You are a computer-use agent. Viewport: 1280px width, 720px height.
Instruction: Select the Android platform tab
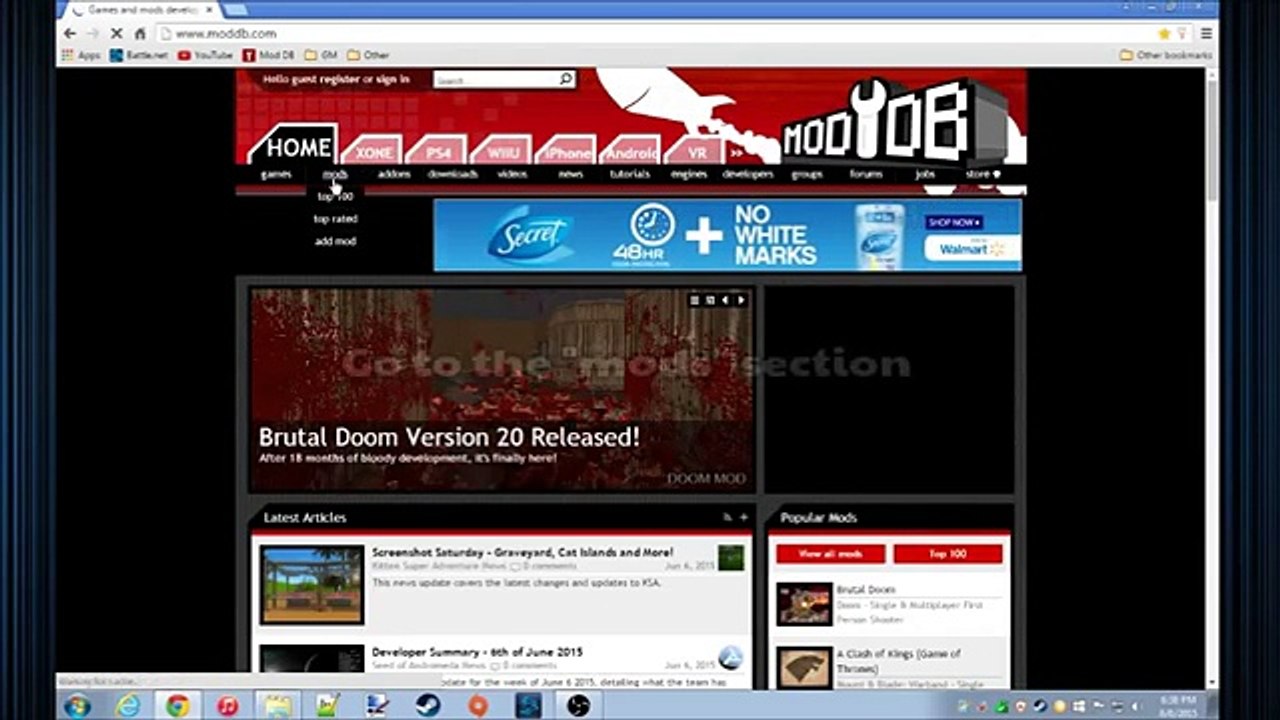tap(631, 152)
